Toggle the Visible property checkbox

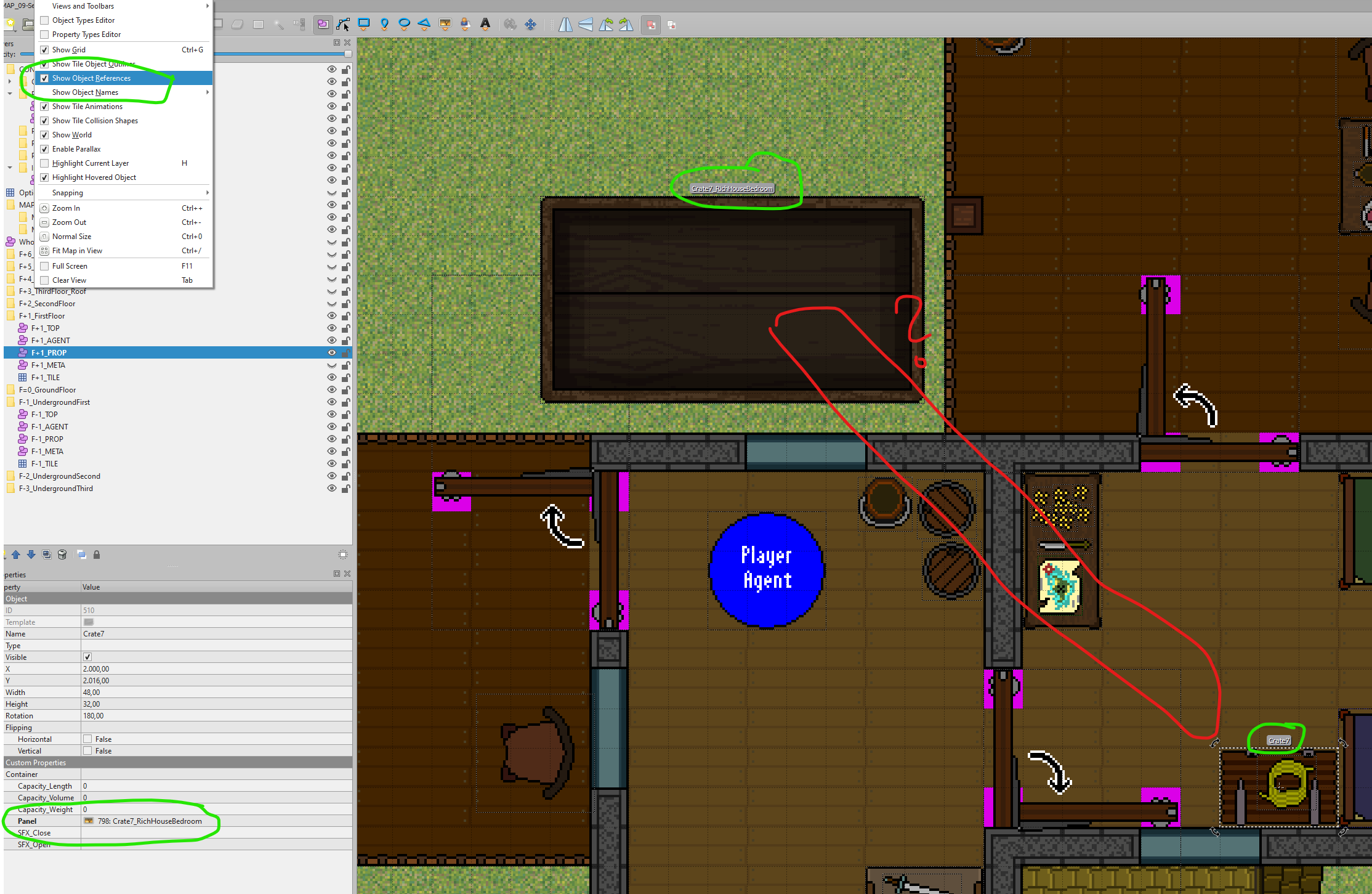tap(87, 657)
